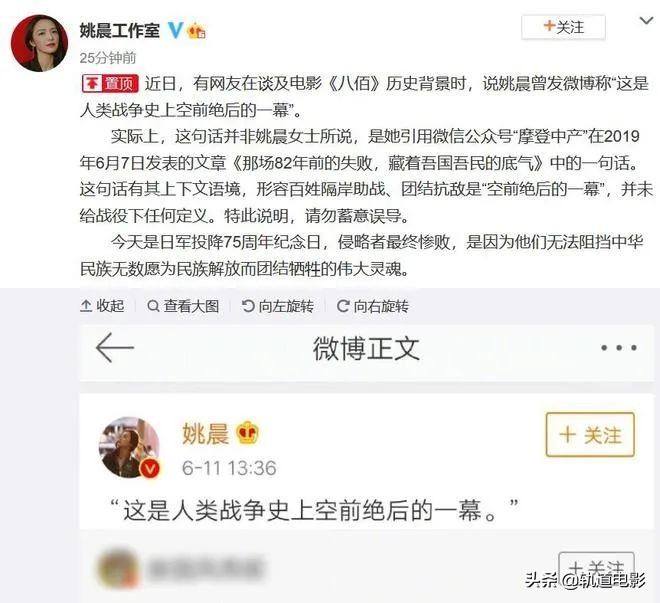This screenshot has height=603, width=660.
Task: Click the blue verified V badge
Action: (x=176, y=30)
